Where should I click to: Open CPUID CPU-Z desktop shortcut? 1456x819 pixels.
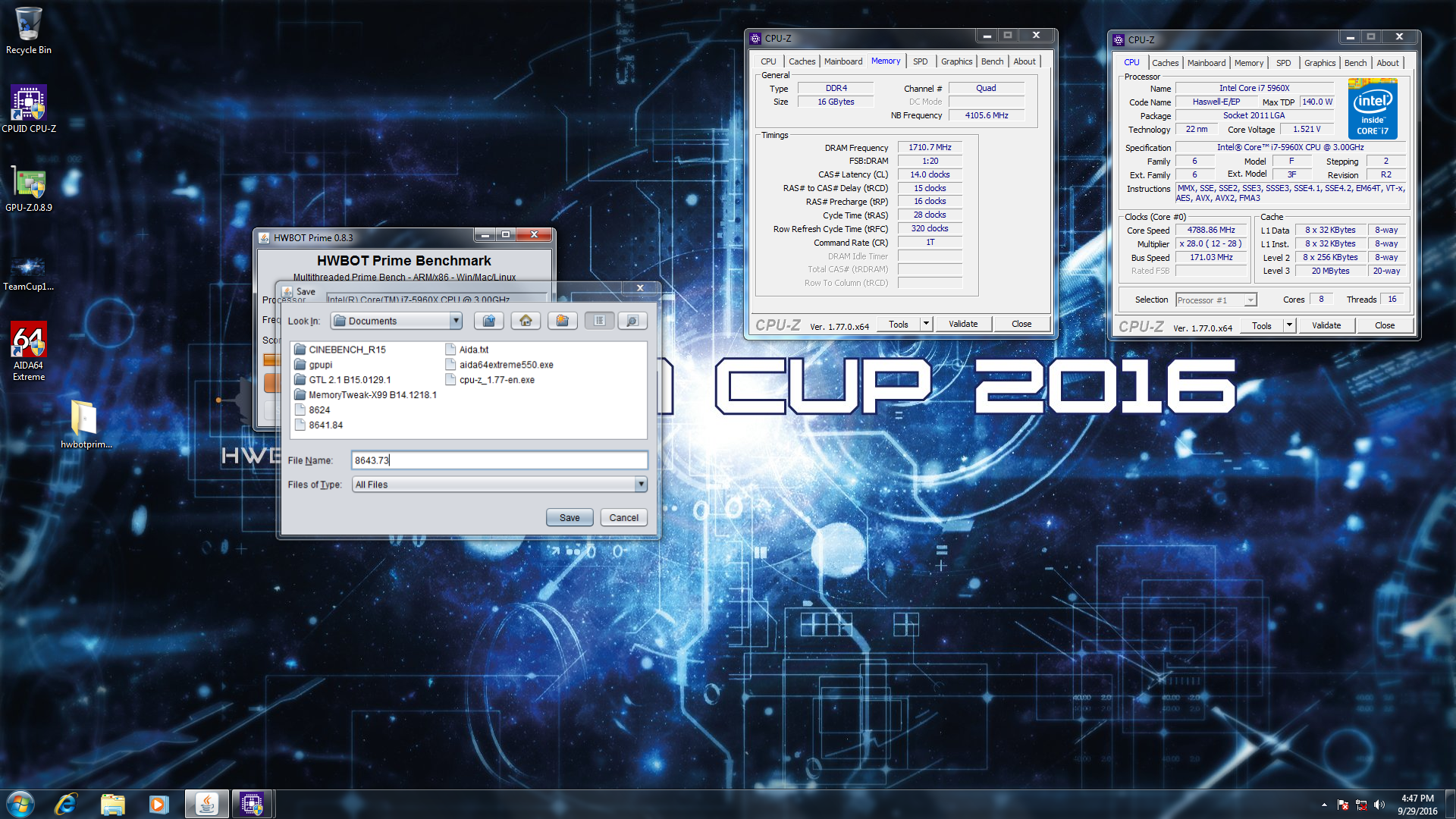(x=29, y=108)
